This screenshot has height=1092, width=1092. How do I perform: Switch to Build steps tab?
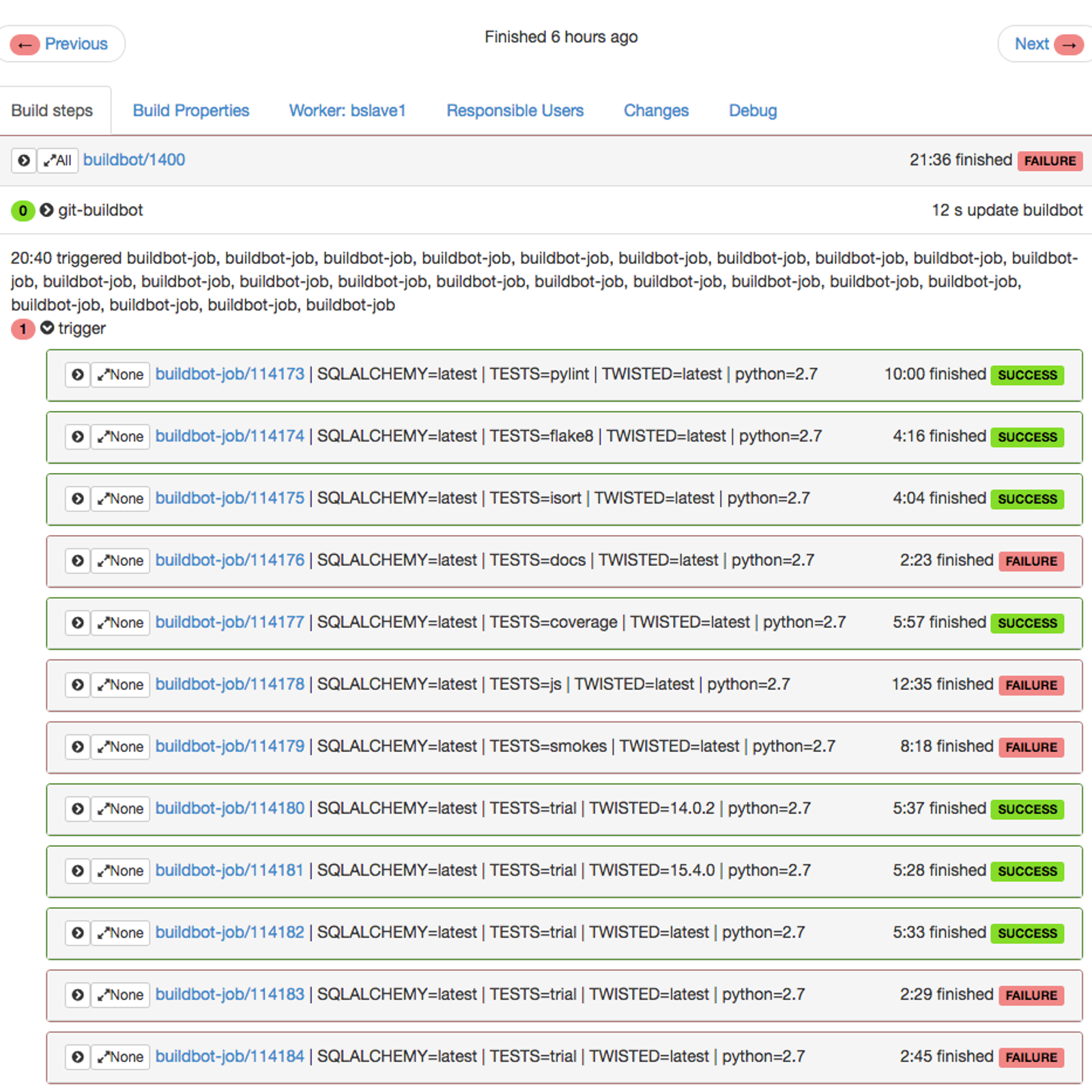pos(53,111)
